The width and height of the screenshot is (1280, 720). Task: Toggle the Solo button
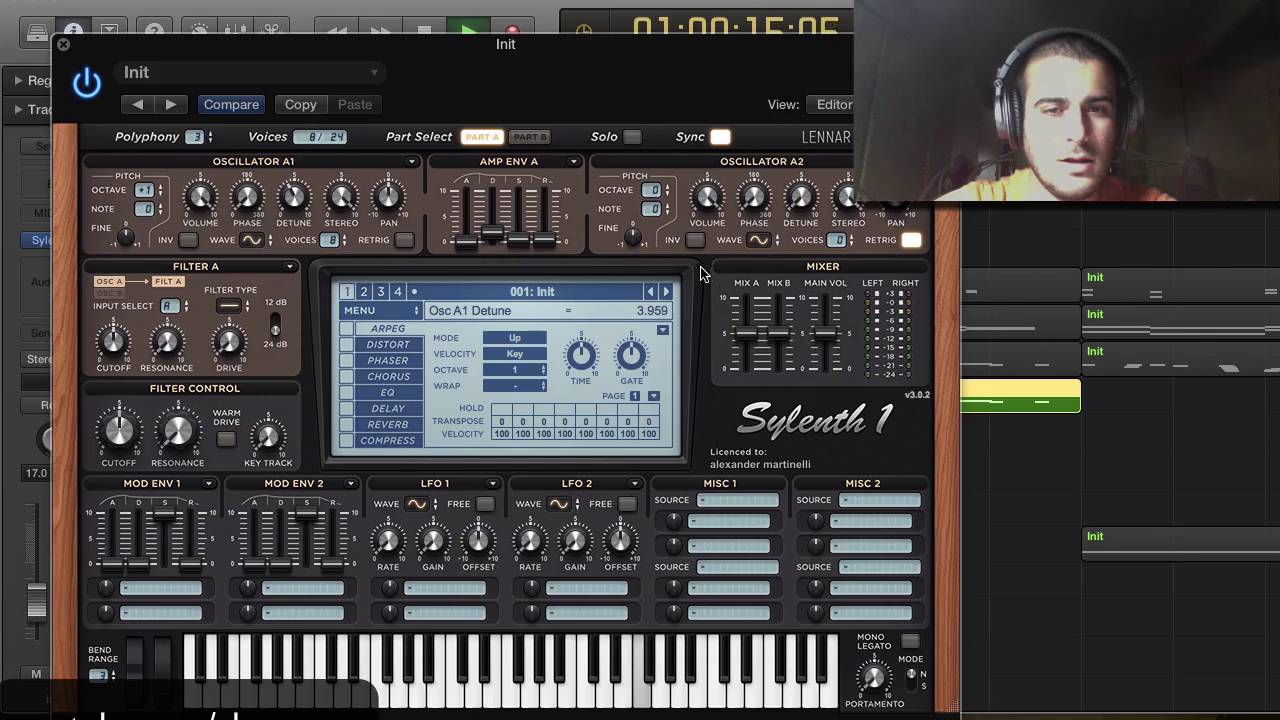(632, 137)
